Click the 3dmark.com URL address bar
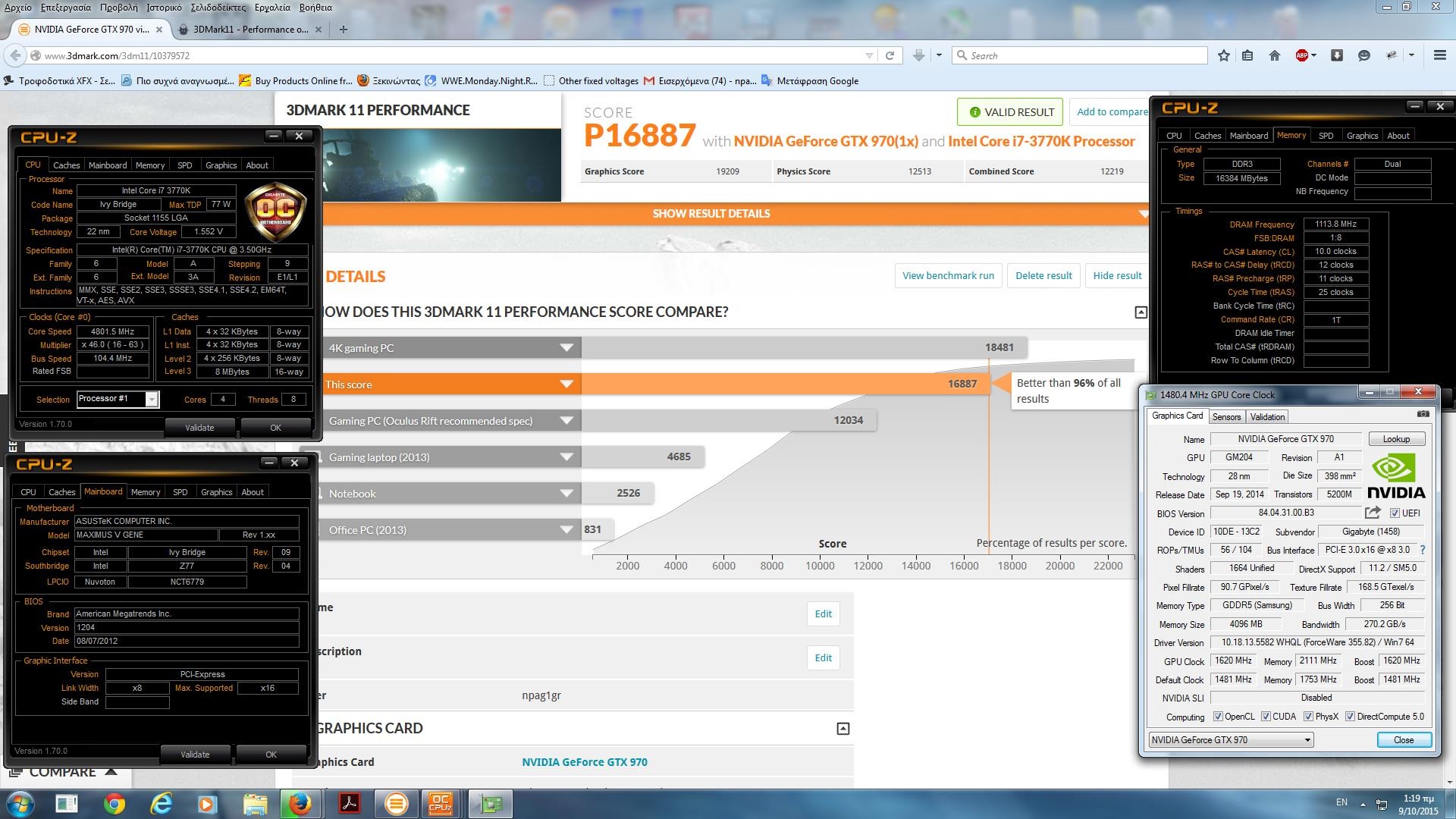Viewport: 1456px width, 819px height. 451,55
